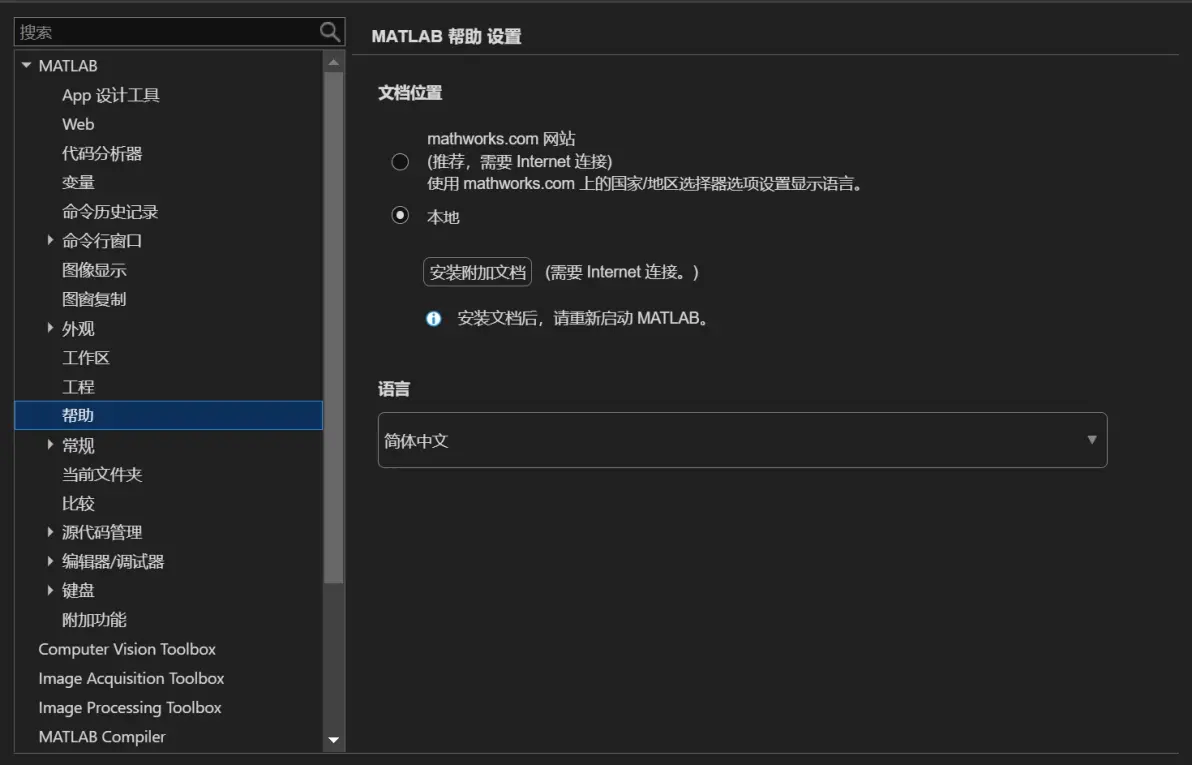Click the 安装附加文档 button
The width and height of the screenshot is (1192, 765).
(477, 272)
